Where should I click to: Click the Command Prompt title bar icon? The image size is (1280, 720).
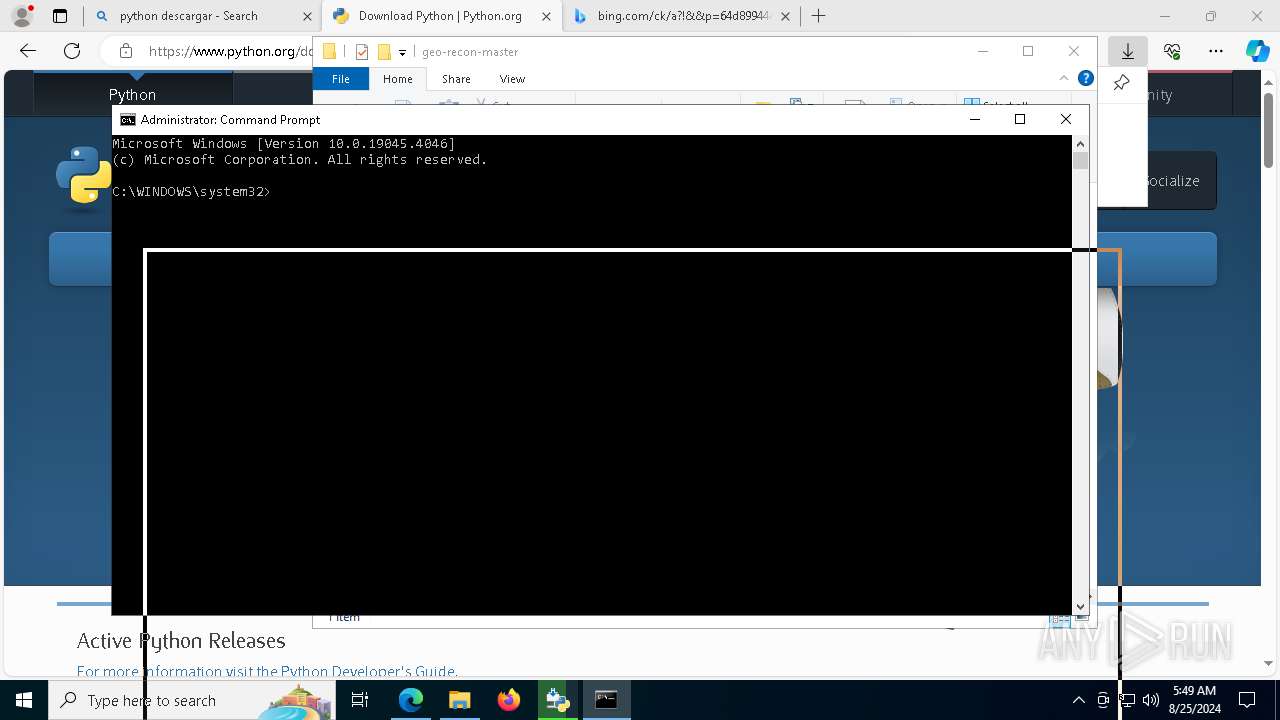(x=127, y=119)
